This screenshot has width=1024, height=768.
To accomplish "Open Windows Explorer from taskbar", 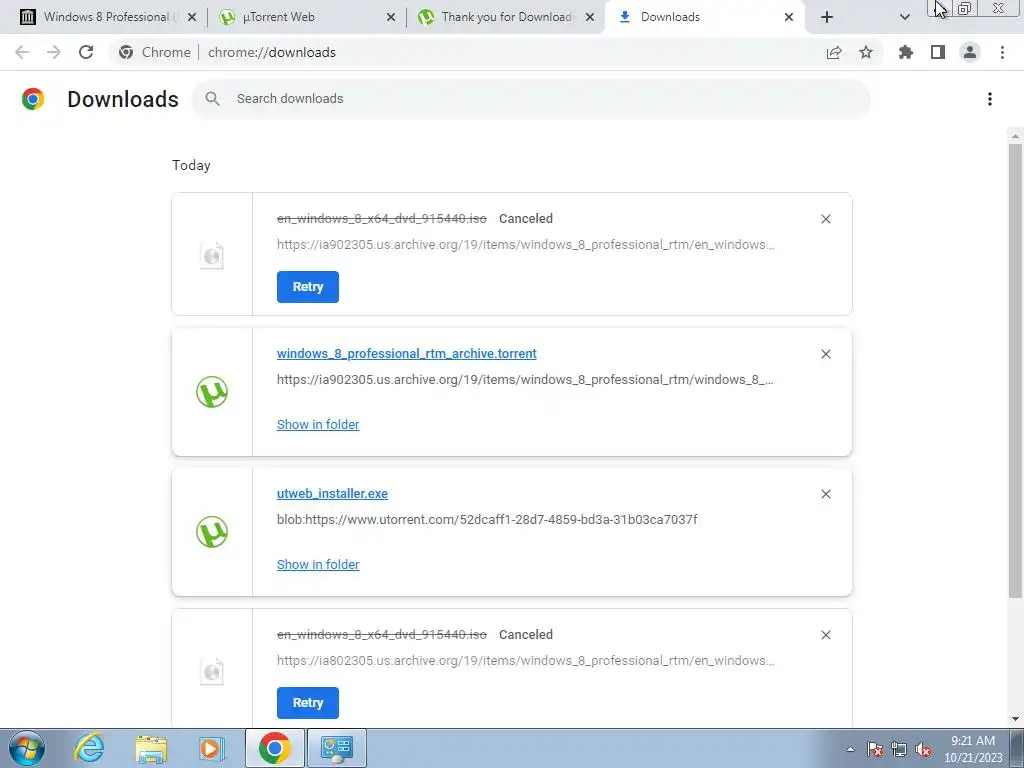I will (151, 748).
